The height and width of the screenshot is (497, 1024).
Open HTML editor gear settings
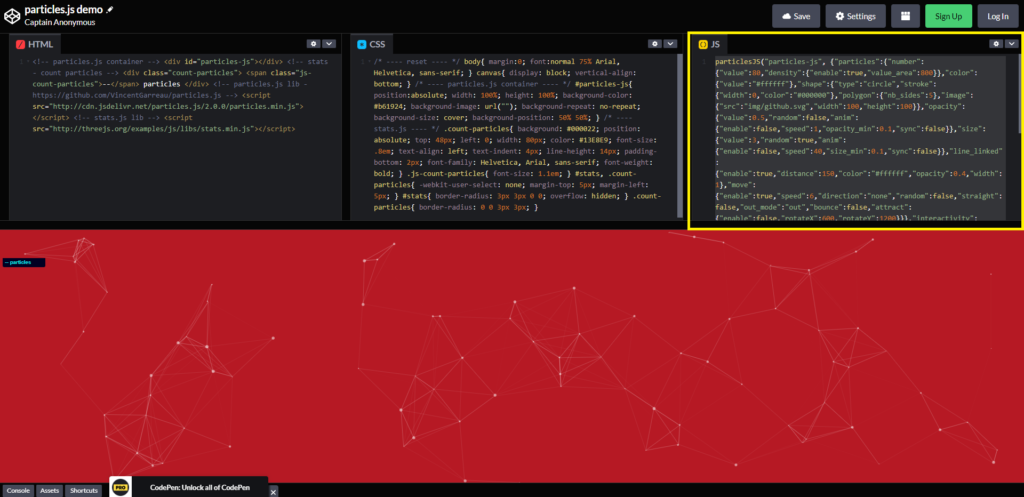point(313,44)
